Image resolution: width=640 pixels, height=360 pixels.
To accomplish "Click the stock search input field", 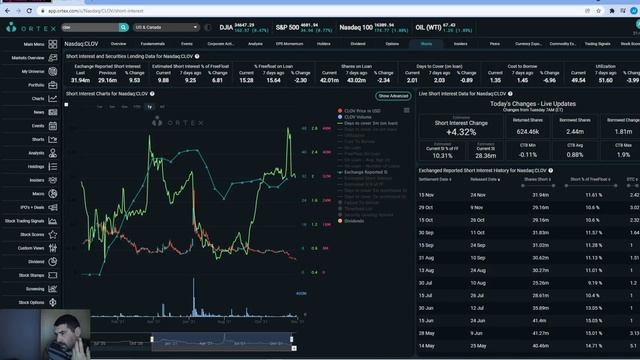I will 90,27.
